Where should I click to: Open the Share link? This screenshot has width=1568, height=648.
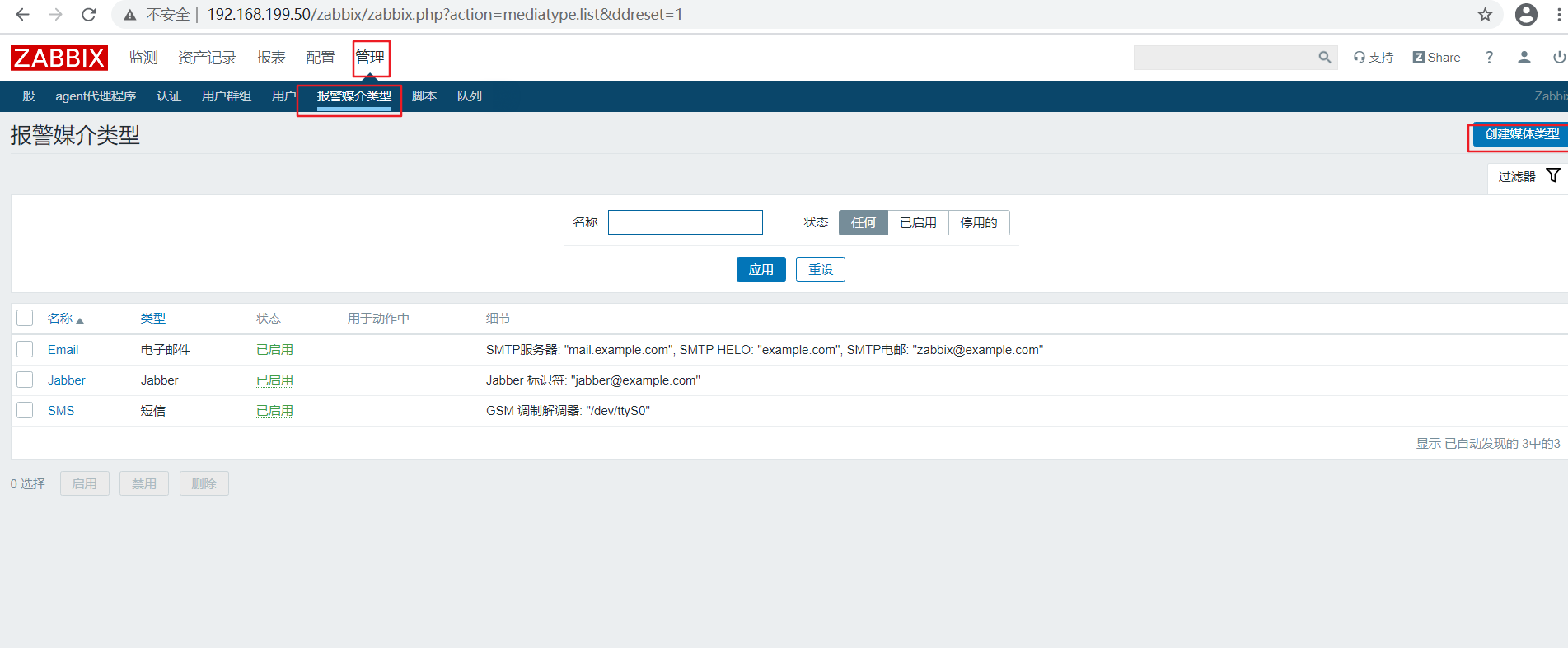click(1436, 58)
